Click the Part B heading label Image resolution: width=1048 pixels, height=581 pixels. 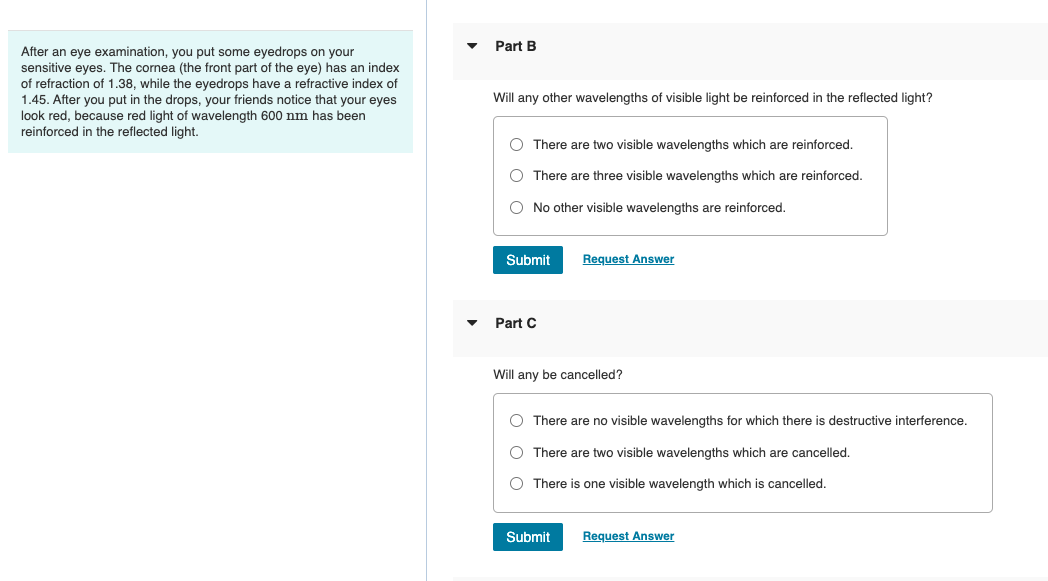[x=516, y=46]
